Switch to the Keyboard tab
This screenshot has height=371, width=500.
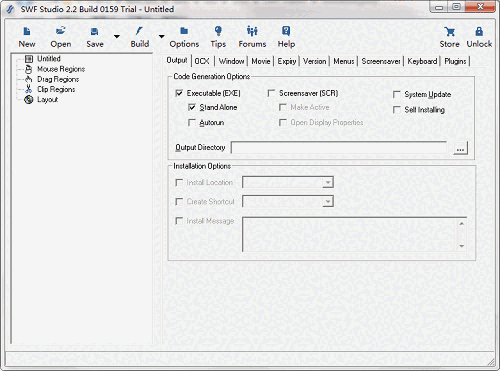click(x=422, y=61)
